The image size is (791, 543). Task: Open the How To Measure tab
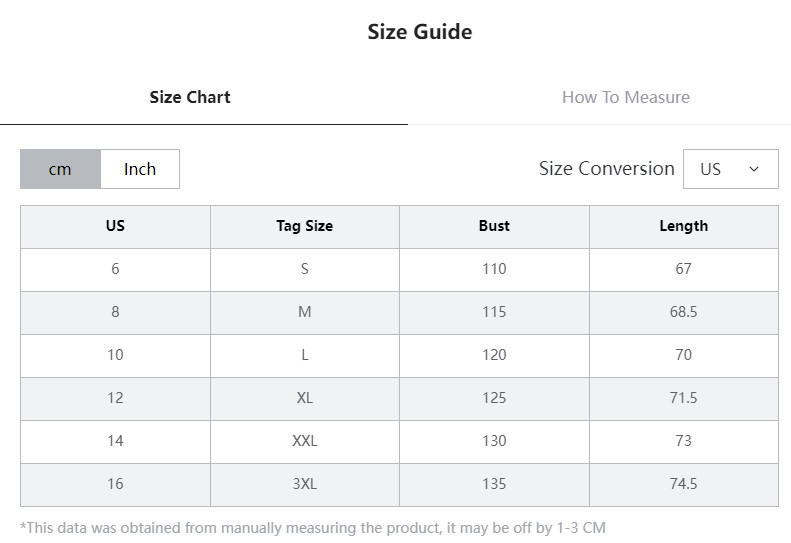(x=625, y=97)
